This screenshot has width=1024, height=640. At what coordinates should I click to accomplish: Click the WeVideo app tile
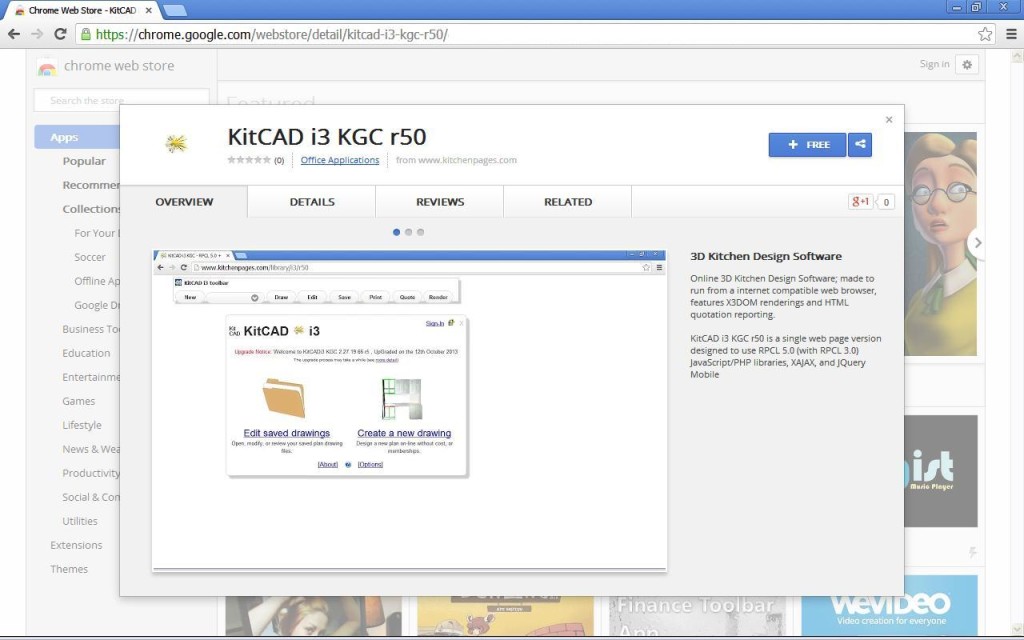coord(889,605)
